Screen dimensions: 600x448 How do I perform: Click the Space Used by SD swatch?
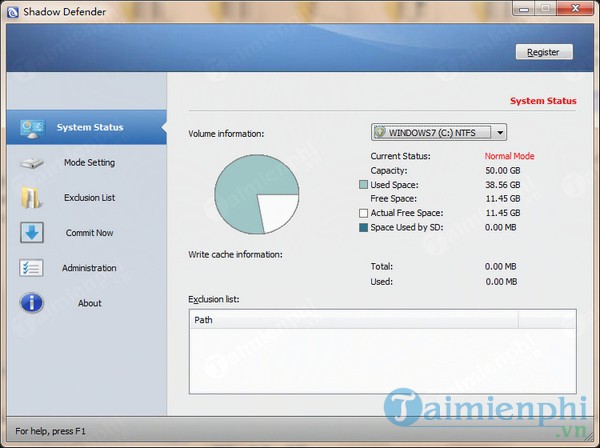pyautogui.click(x=363, y=227)
